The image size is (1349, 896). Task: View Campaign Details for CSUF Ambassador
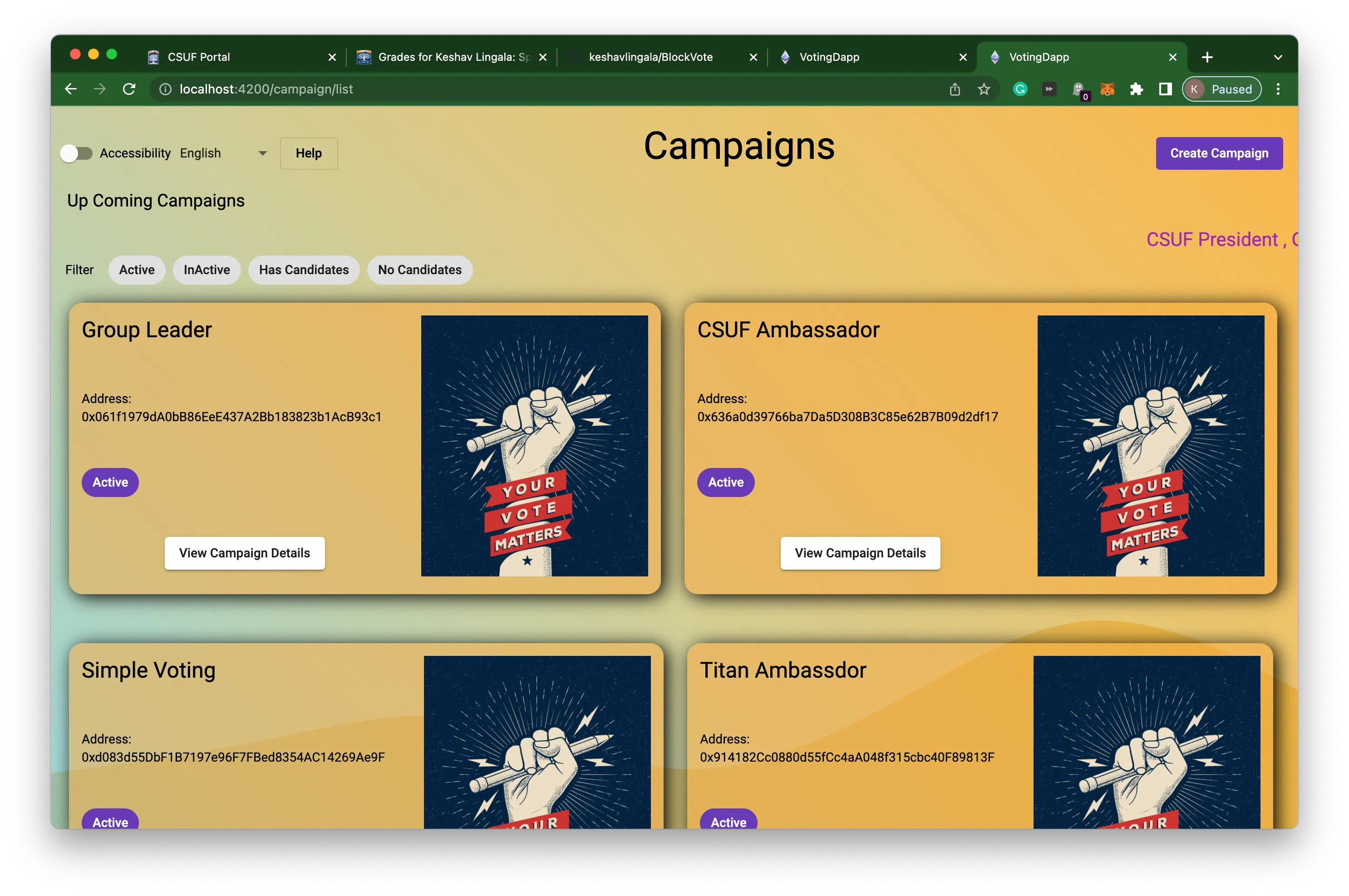860,552
